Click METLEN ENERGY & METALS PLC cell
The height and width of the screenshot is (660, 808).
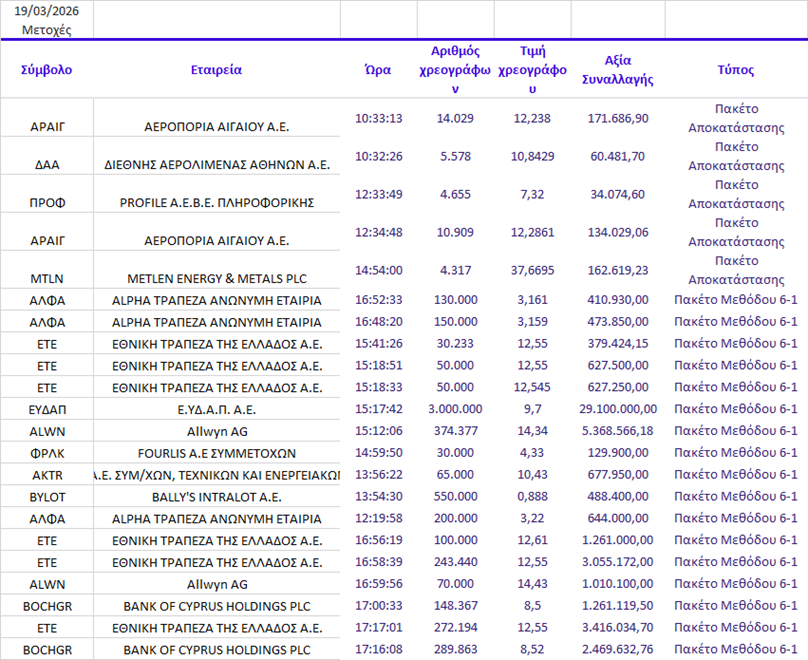[x=216, y=279]
